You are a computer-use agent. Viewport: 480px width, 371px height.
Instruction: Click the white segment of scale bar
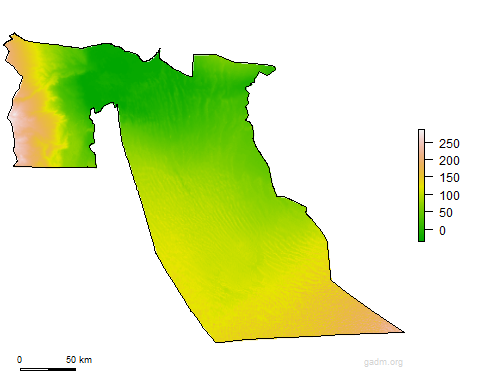point(34,369)
